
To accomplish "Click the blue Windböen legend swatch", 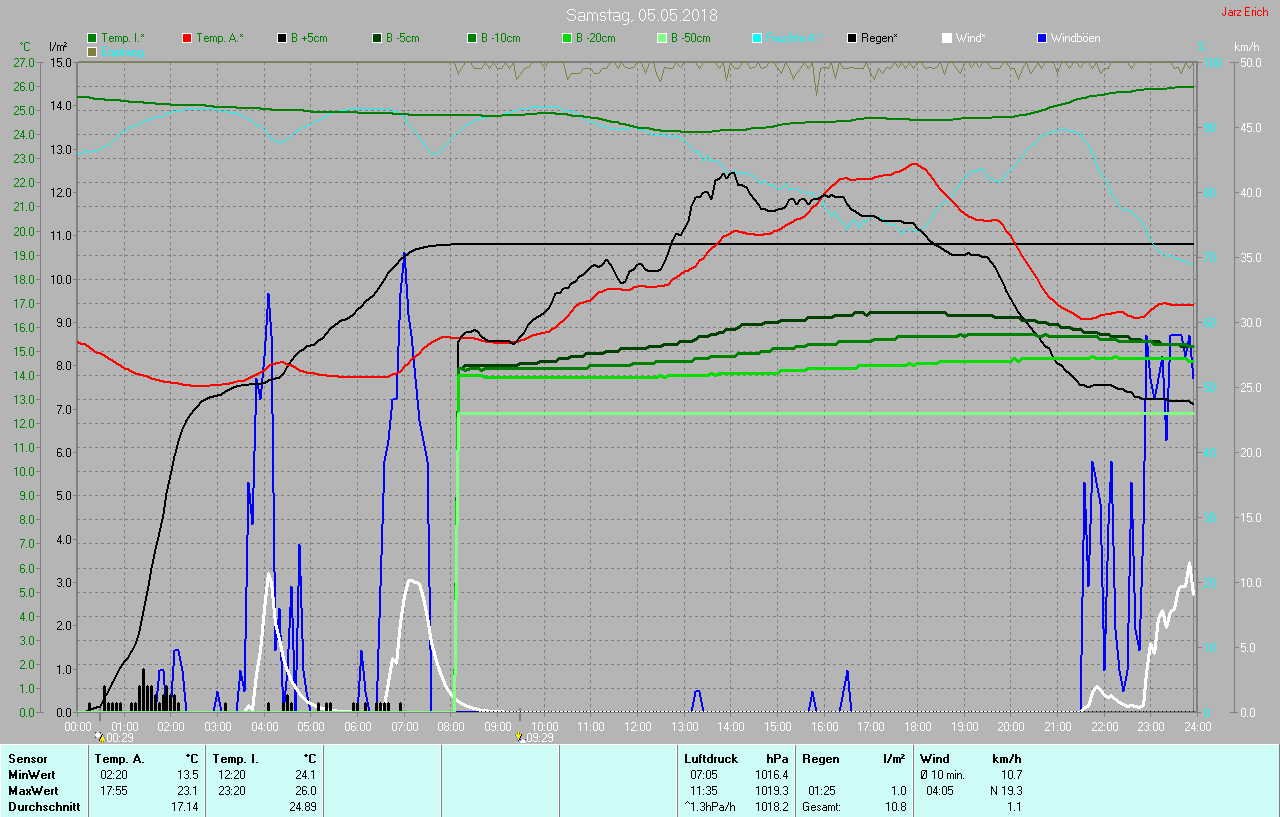I will 1042,38.
